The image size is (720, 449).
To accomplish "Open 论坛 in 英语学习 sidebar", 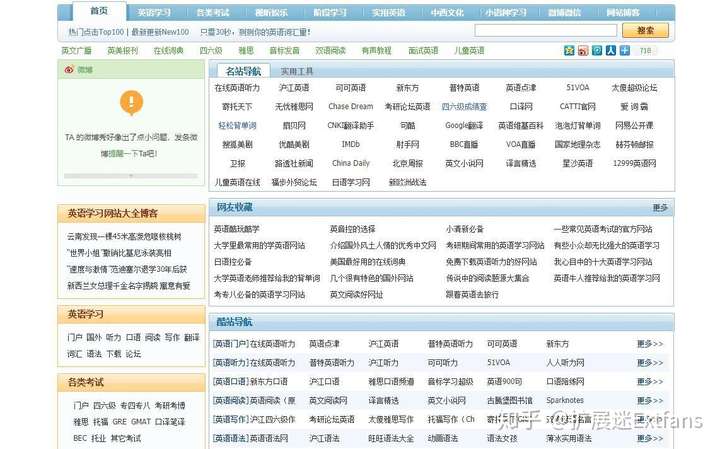I will coord(133,354).
